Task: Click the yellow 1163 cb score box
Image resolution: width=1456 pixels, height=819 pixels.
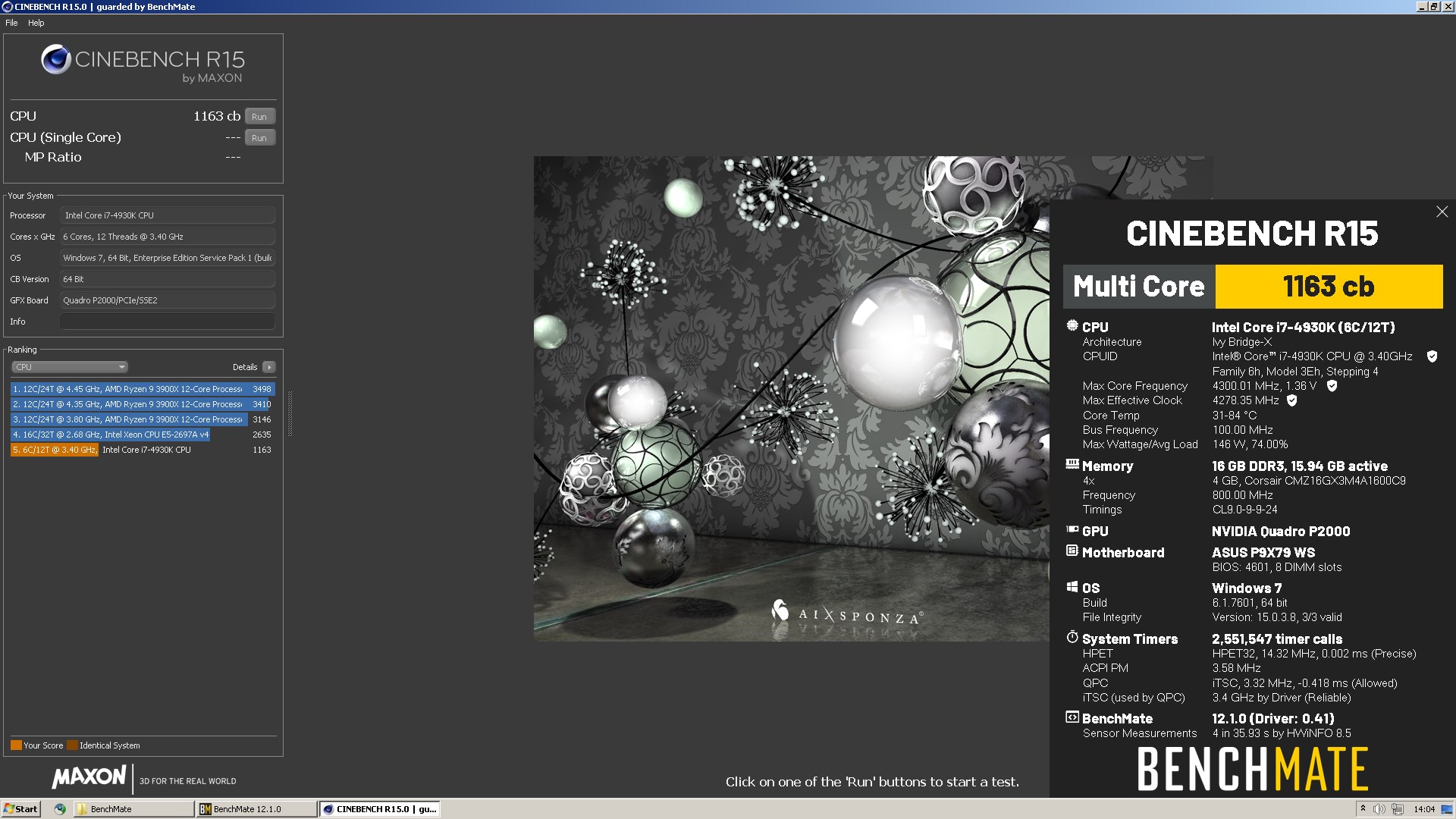Action: pyautogui.click(x=1329, y=287)
